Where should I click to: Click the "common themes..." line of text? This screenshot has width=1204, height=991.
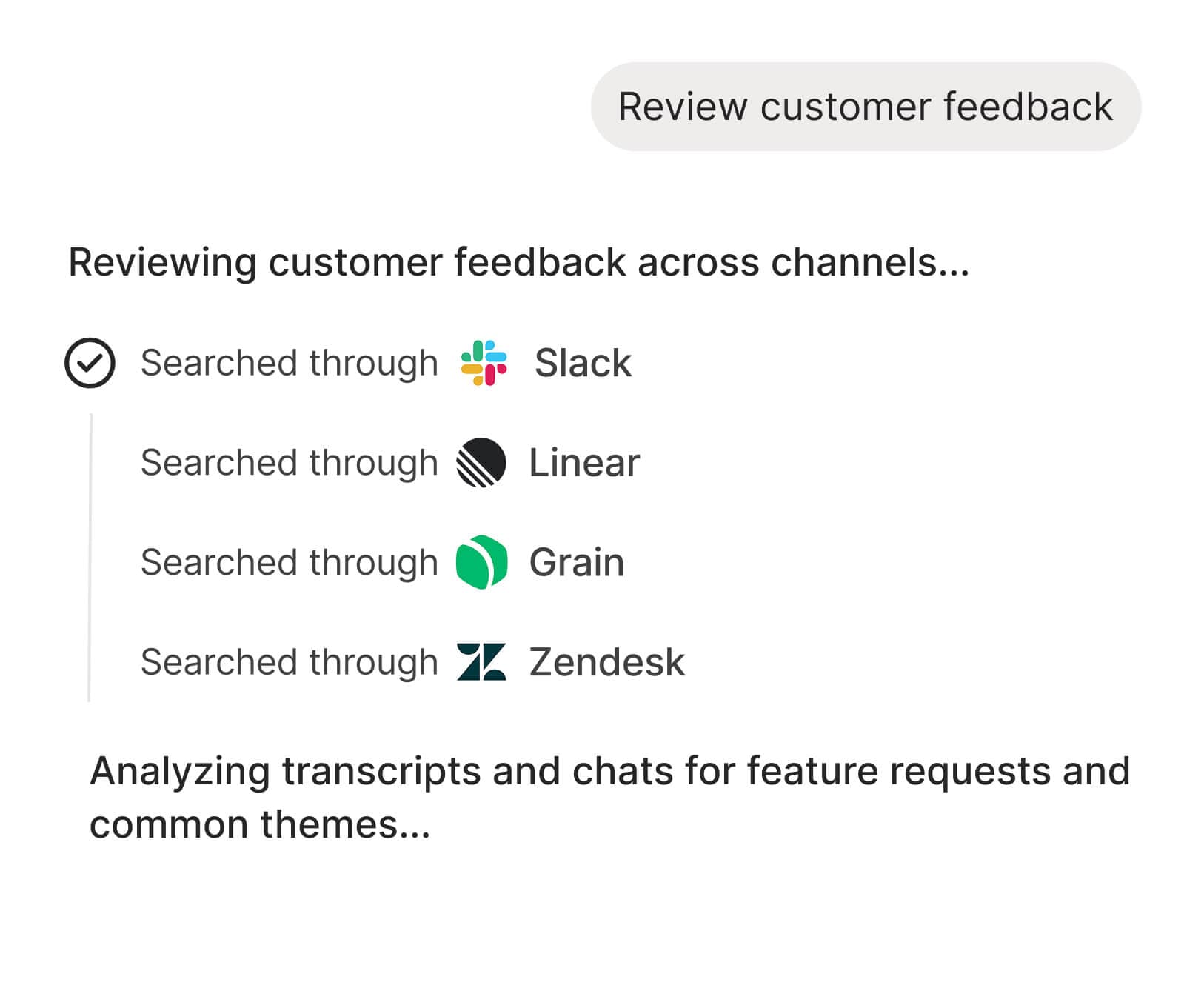[259, 824]
